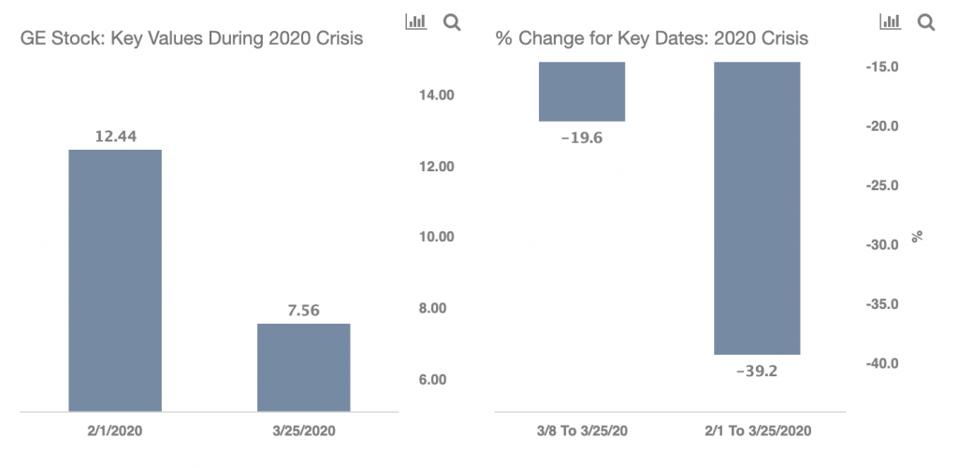Click the '3/8 To 3/25/20' axis label
This screenshot has width=958, height=468.
[582, 431]
